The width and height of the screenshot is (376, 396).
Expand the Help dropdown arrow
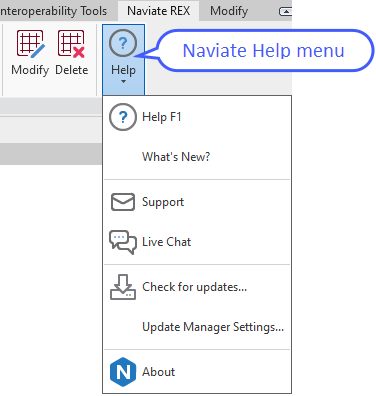pos(123,81)
